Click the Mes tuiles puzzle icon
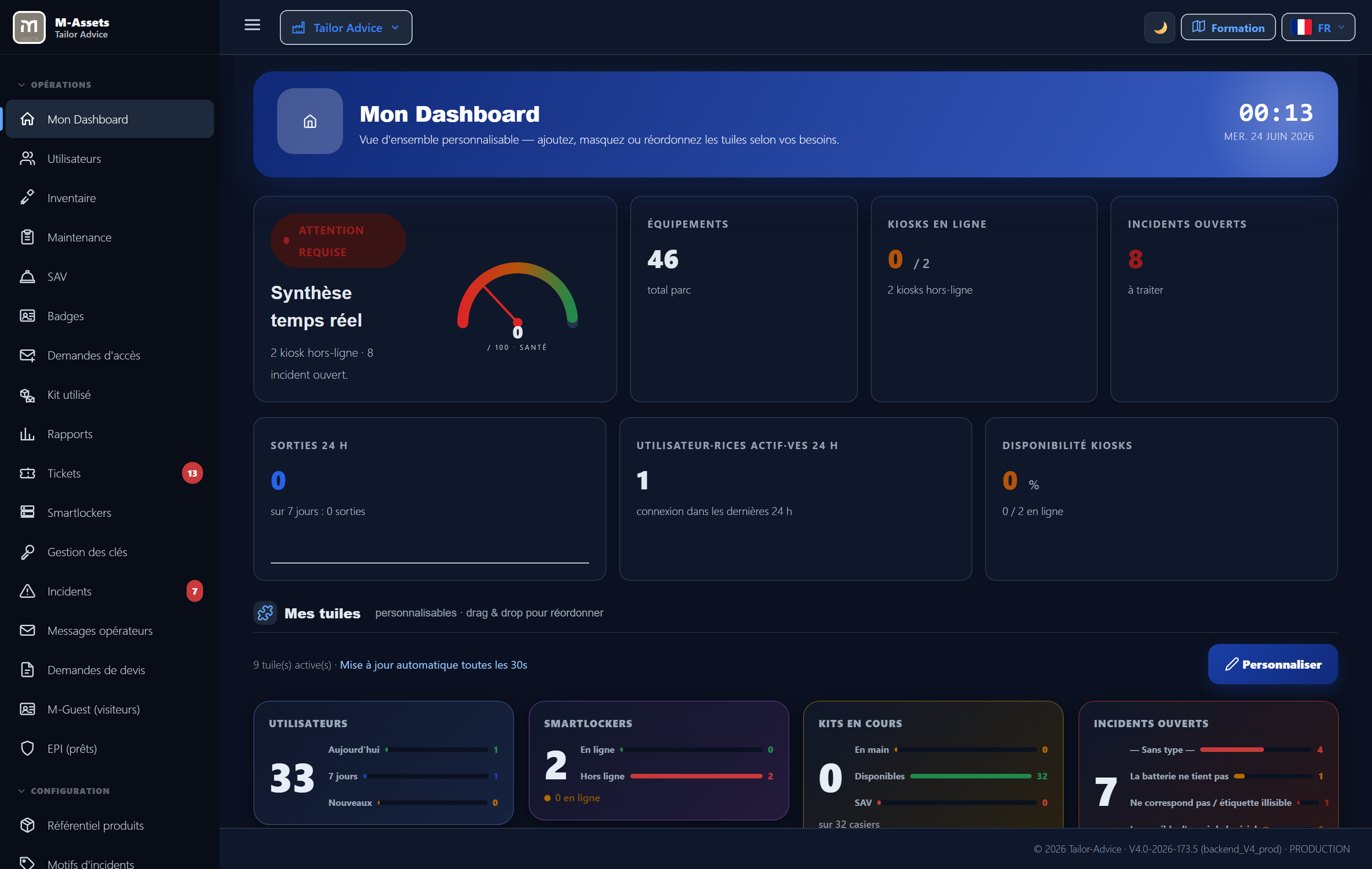This screenshot has width=1372, height=869. coord(265,612)
